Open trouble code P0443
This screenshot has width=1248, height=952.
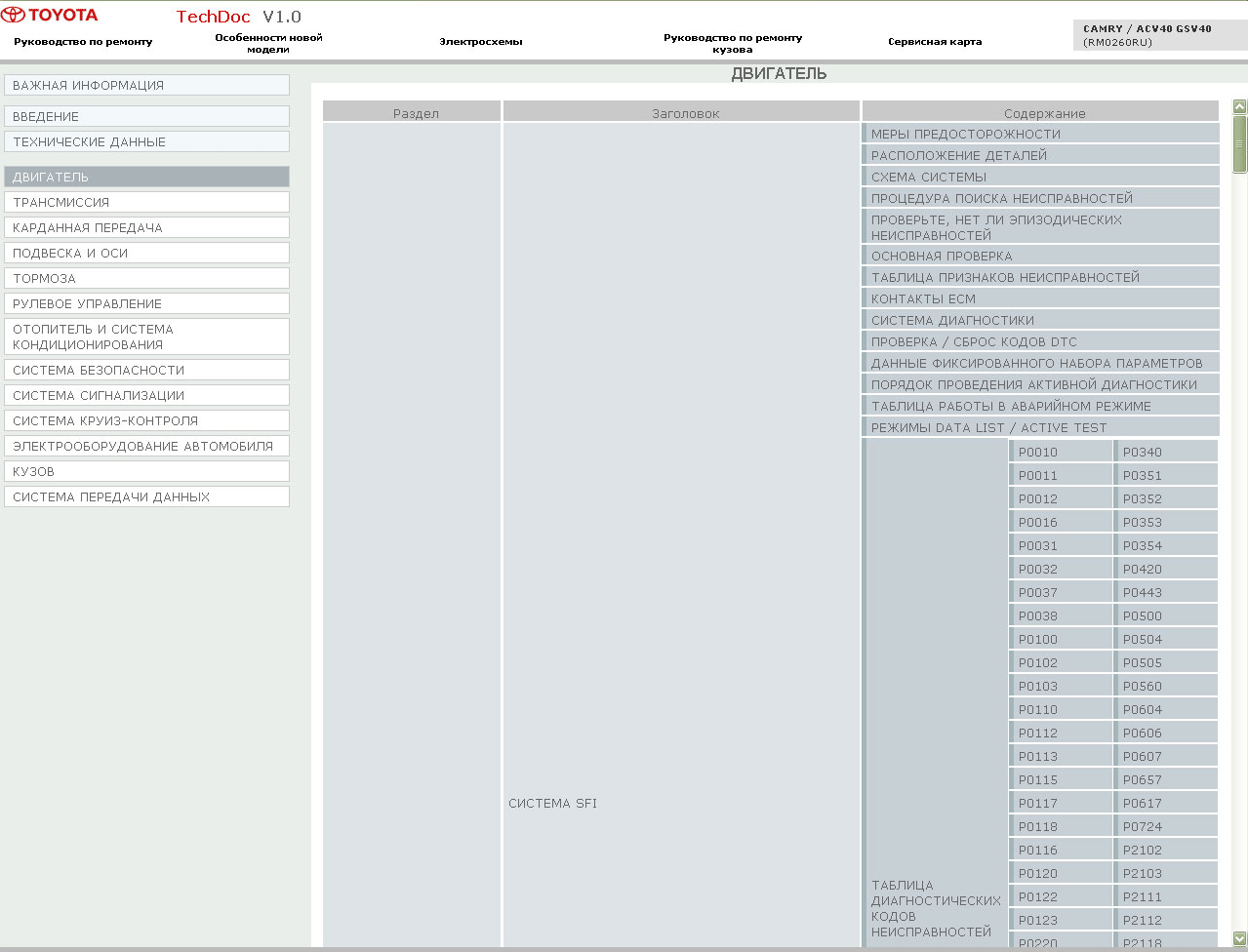(1166, 592)
